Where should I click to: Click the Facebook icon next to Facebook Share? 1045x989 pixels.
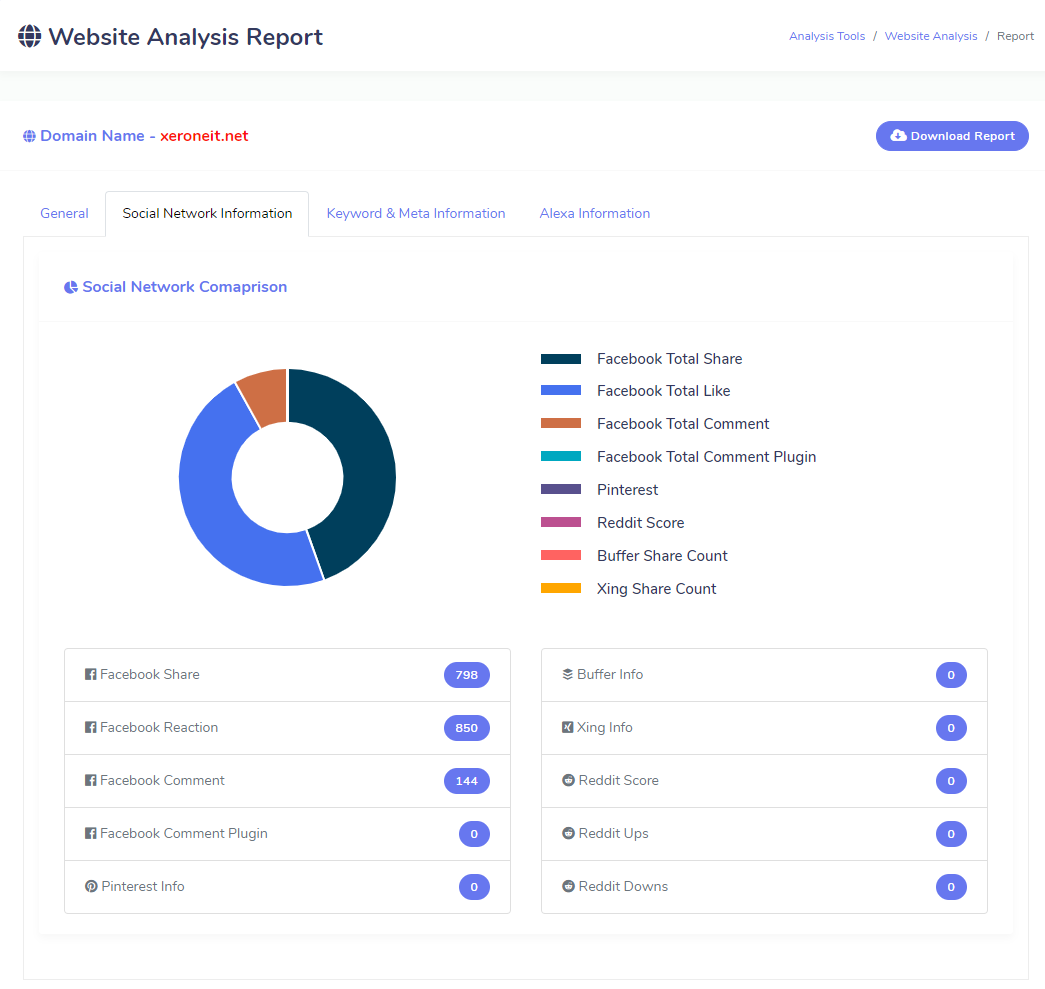pyautogui.click(x=91, y=675)
